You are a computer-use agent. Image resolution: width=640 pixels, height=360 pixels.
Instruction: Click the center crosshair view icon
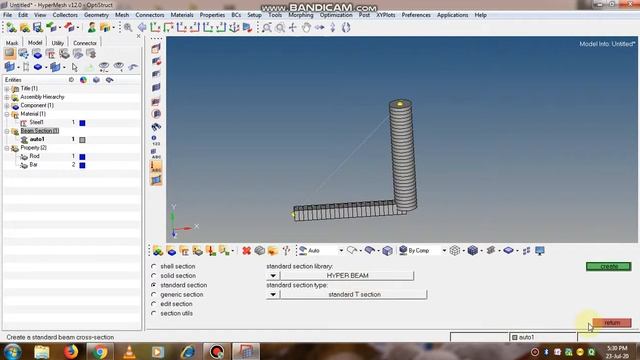[293, 27]
